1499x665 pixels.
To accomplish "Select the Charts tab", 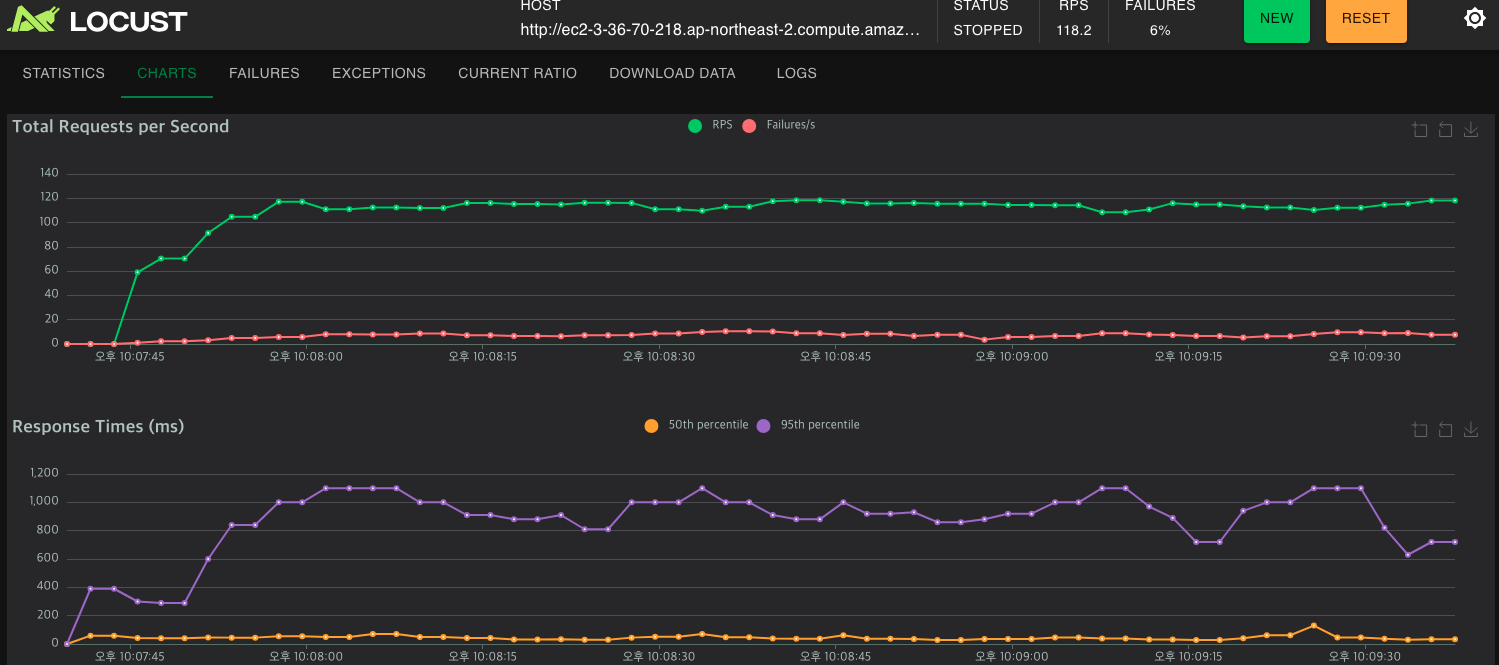I will [167, 73].
